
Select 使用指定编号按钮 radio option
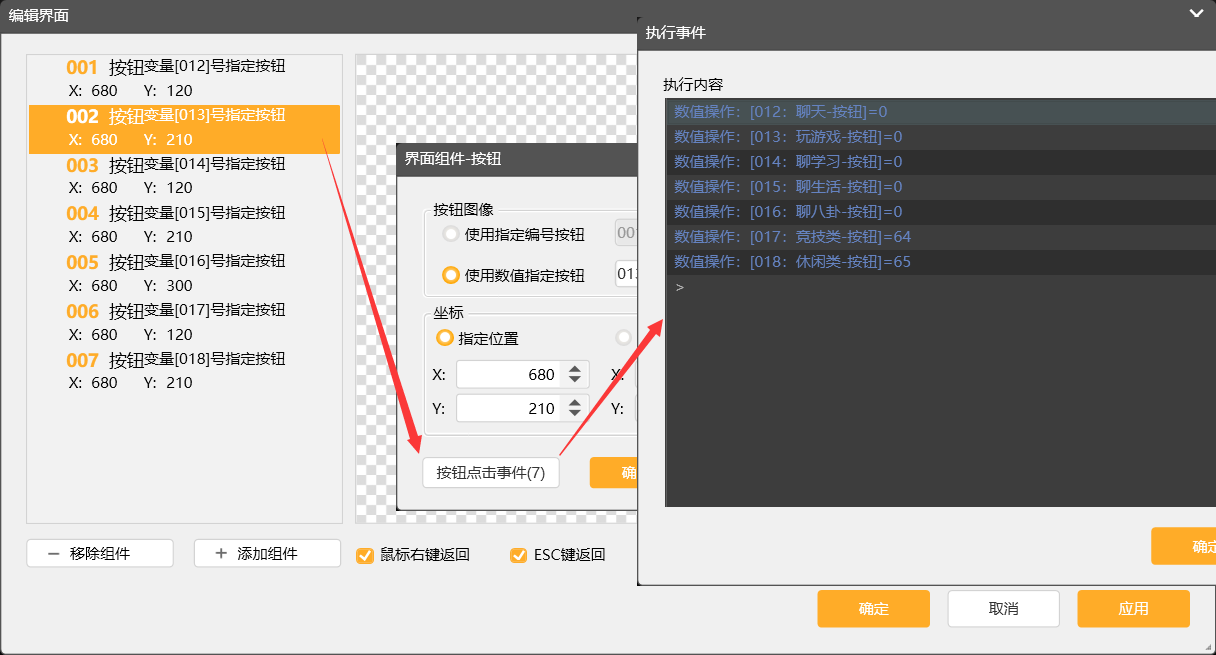[450, 234]
